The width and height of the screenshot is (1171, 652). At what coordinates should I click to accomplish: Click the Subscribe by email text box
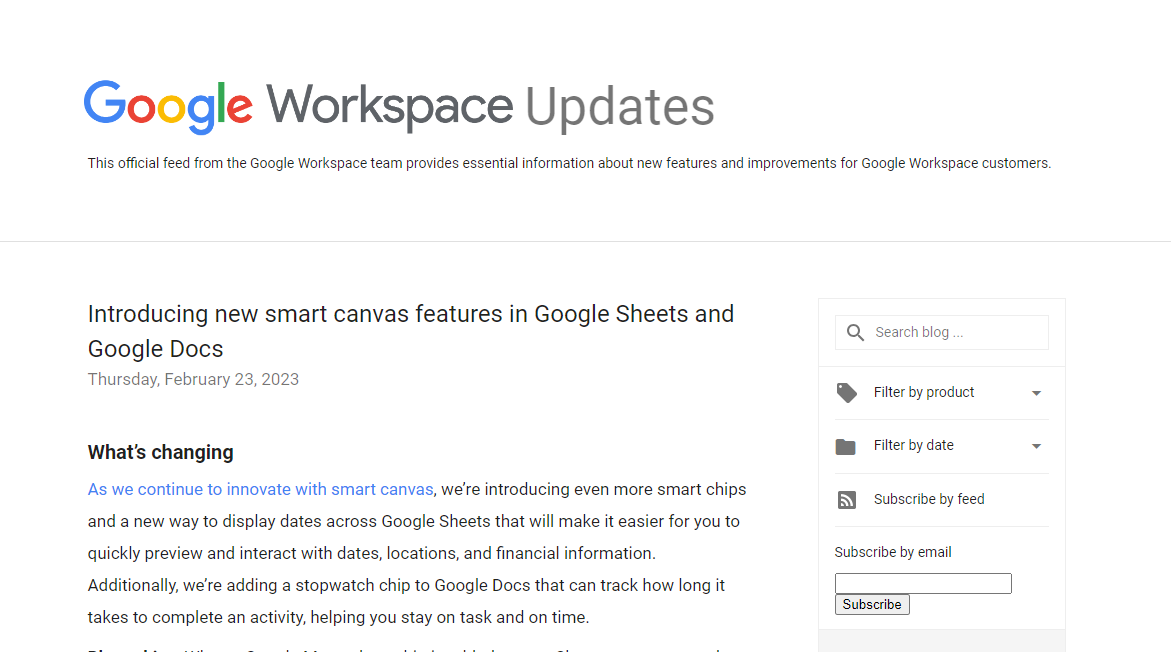pos(922,583)
